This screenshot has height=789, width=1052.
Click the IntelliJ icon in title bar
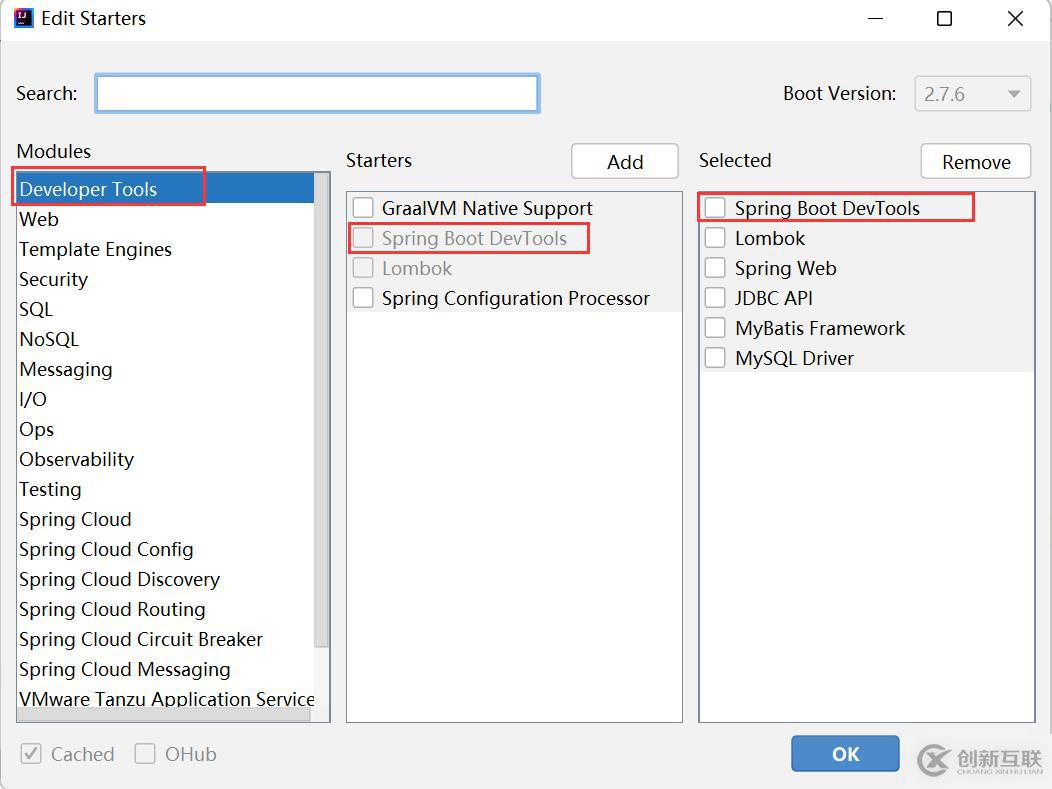point(23,18)
